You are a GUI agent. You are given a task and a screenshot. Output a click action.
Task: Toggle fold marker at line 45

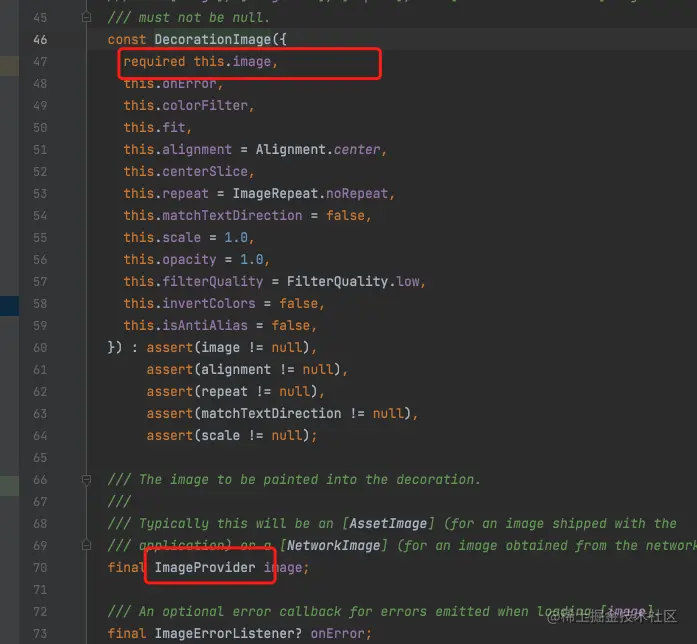click(86, 17)
